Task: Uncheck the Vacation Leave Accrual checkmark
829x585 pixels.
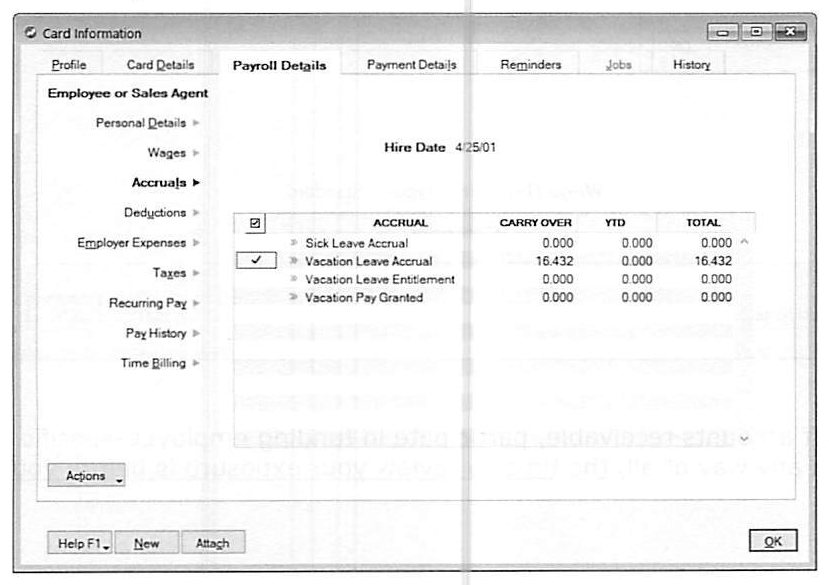Action: coord(256,260)
